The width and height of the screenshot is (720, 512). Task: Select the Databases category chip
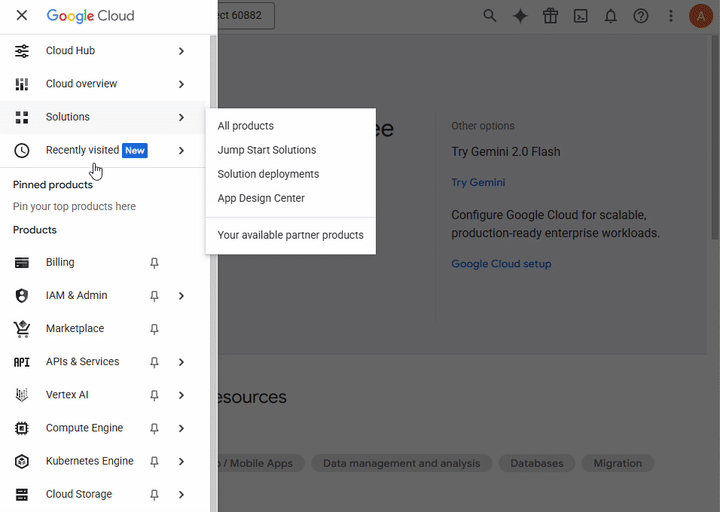(x=537, y=463)
